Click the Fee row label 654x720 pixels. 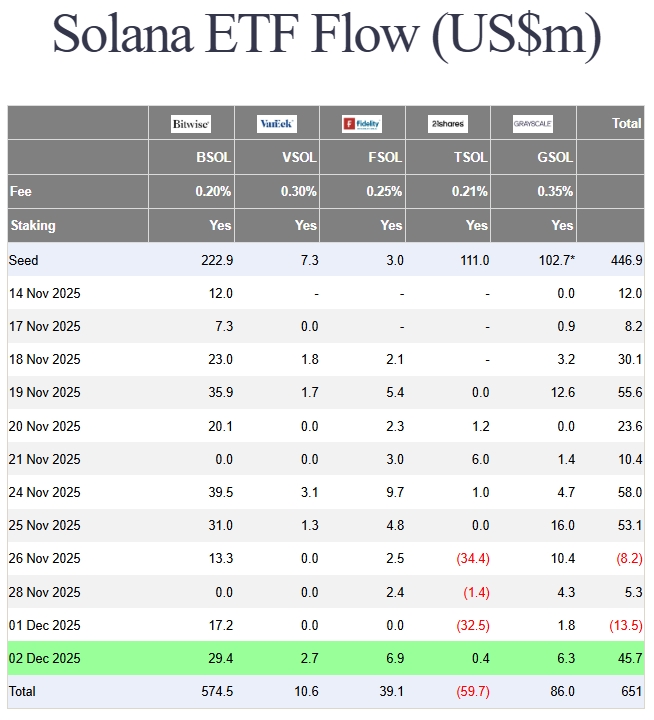tap(20, 191)
